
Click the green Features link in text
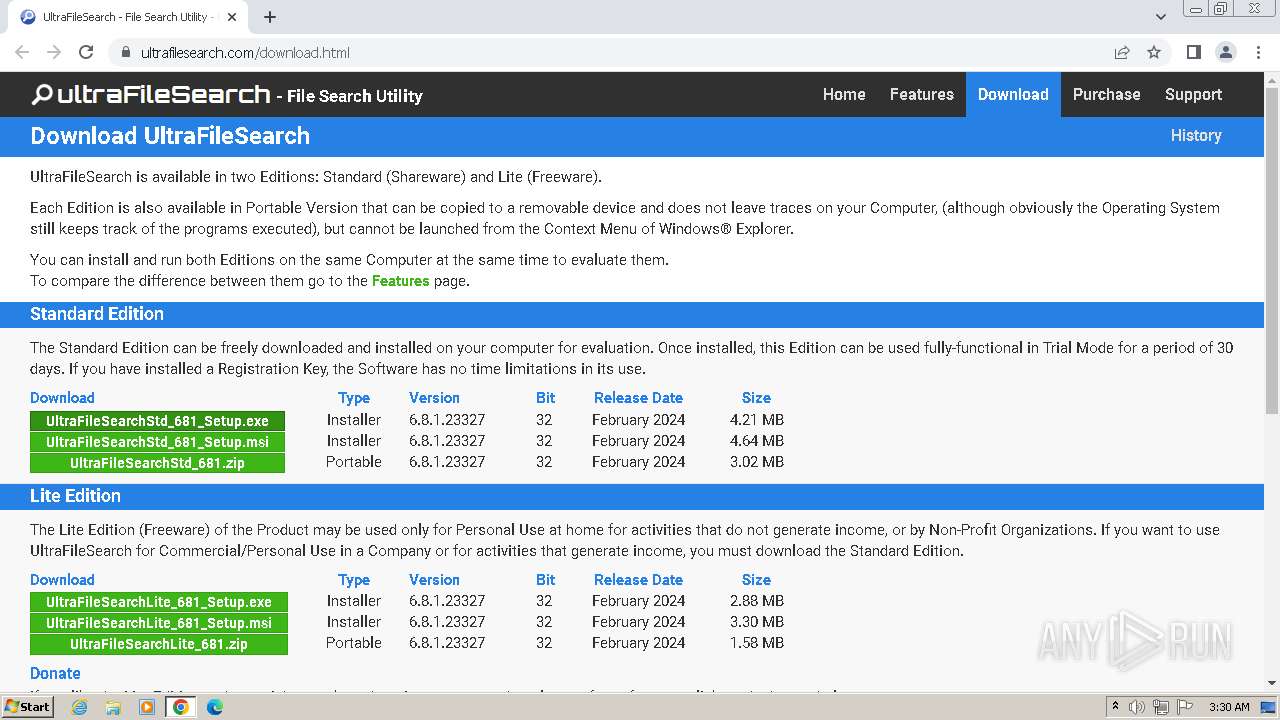(400, 281)
